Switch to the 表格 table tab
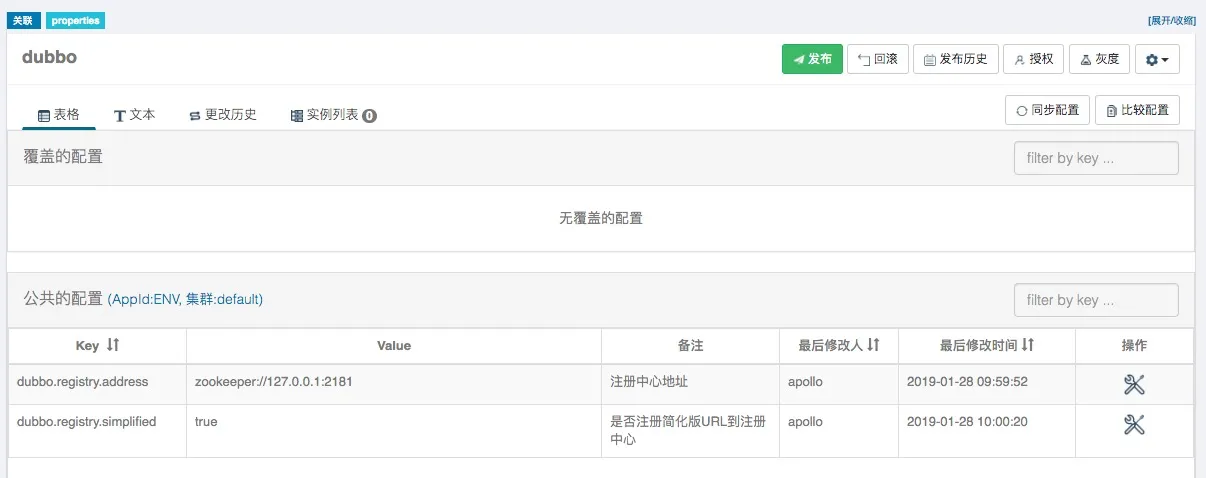Viewport: 1206px width, 478px height. [x=58, y=115]
